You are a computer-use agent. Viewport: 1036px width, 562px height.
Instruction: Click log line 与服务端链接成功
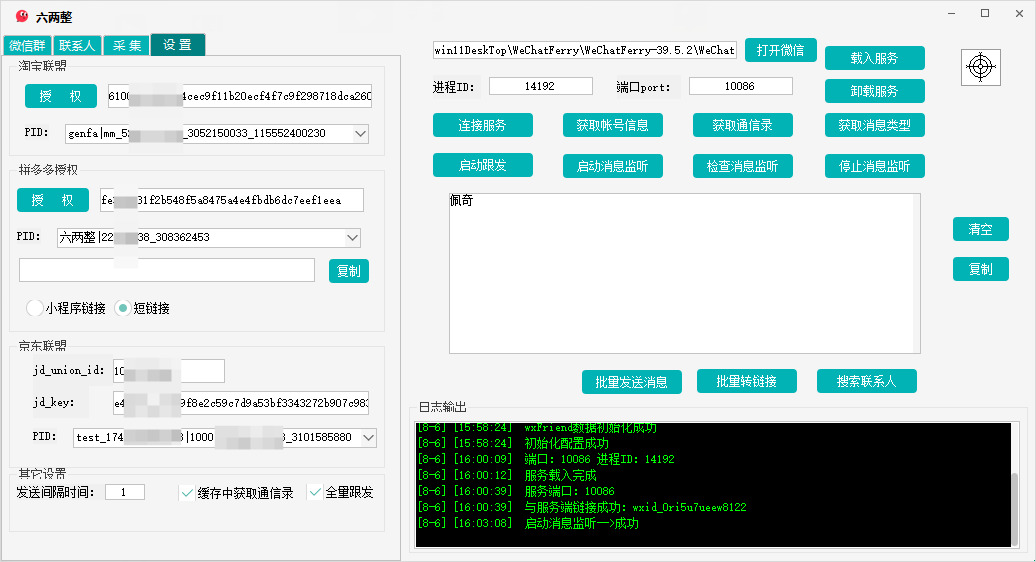point(581,507)
